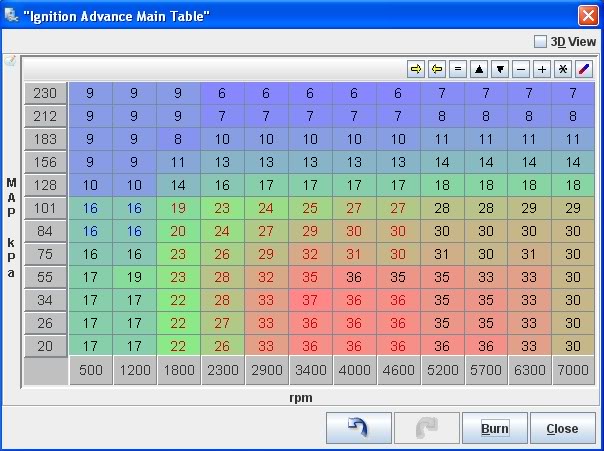Select the cell with value 25

click(x=310, y=208)
